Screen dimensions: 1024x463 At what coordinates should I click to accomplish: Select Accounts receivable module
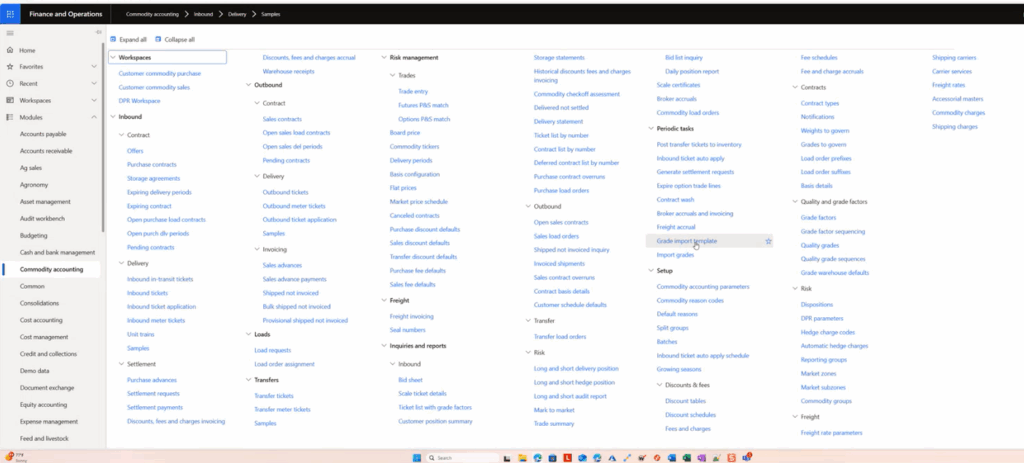(x=45, y=151)
